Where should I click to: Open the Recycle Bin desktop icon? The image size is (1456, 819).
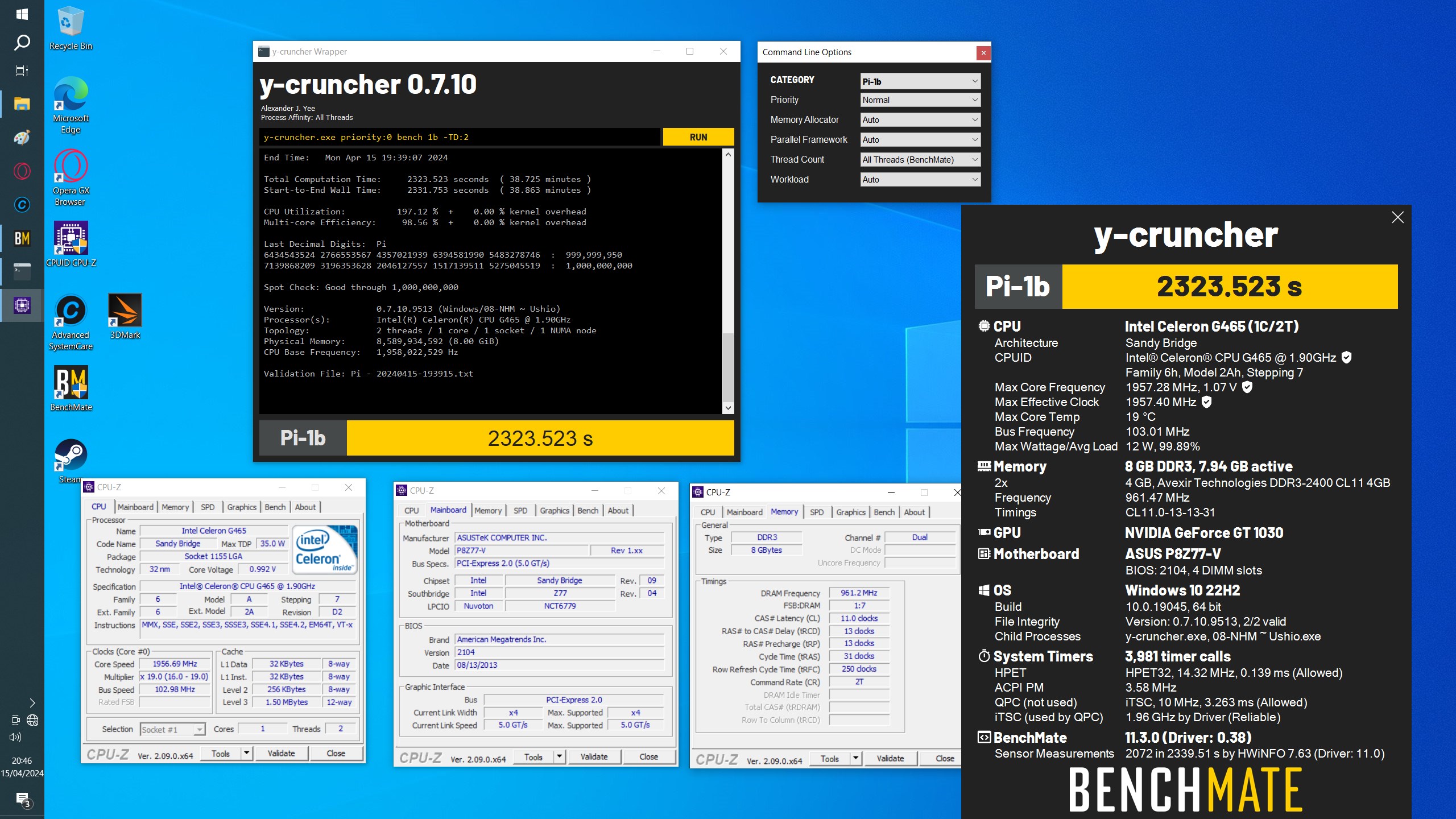coord(71,28)
